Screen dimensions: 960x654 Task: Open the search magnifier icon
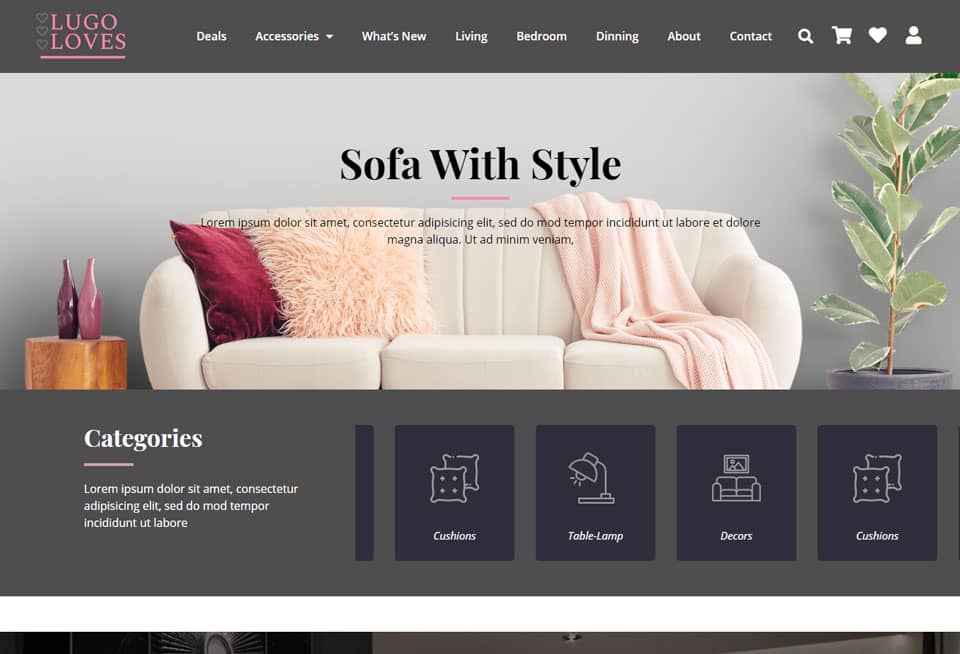[x=805, y=36]
